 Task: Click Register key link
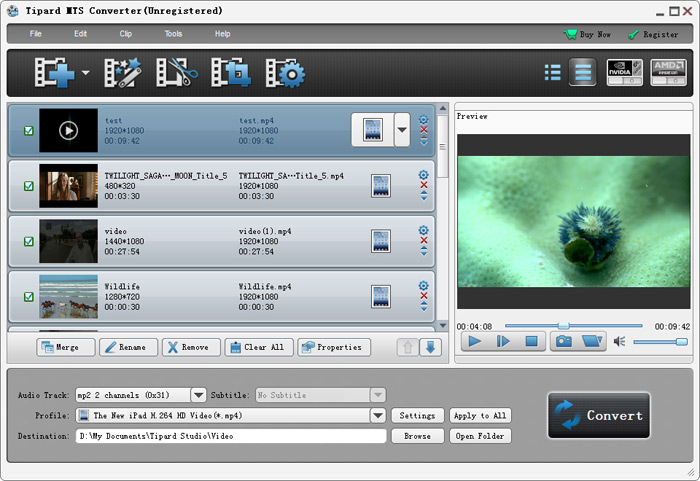653,34
